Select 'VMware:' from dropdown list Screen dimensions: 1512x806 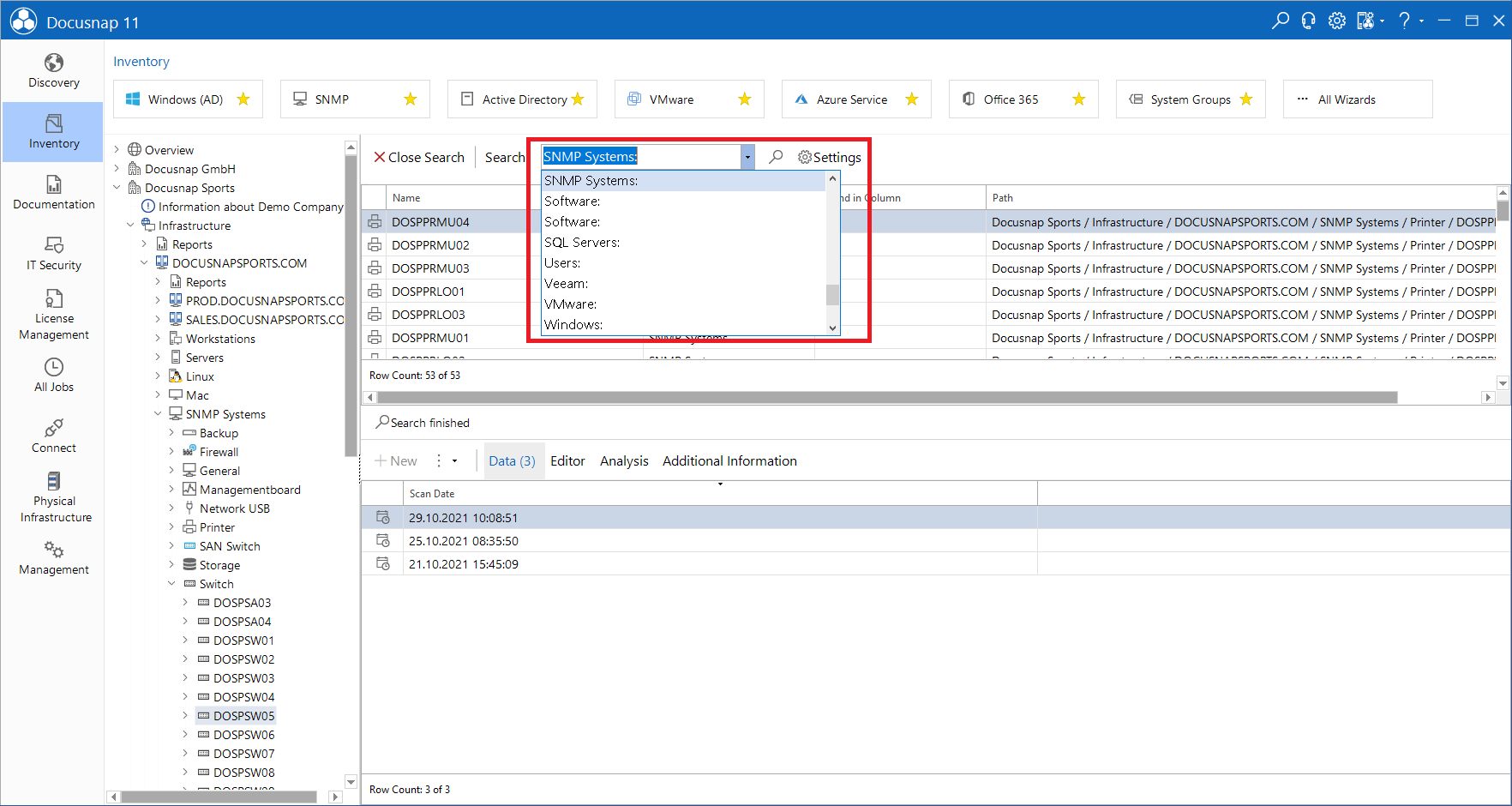(x=683, y=304)
